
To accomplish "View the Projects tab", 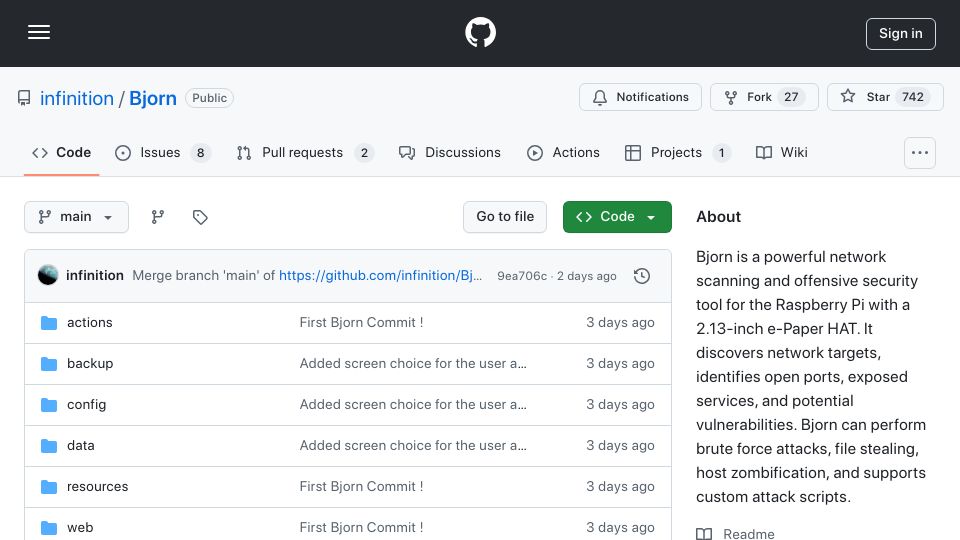I will [677, 152].
